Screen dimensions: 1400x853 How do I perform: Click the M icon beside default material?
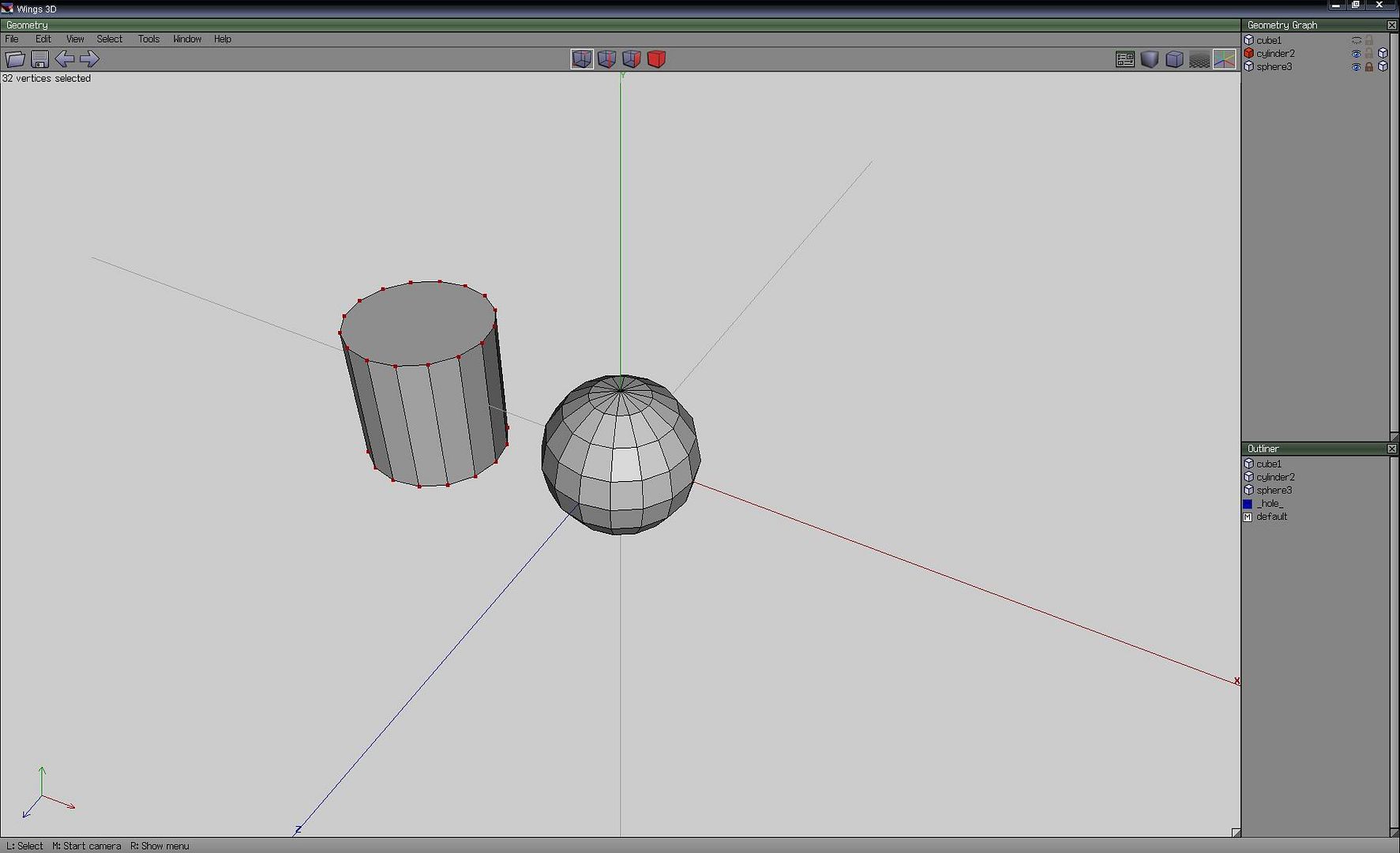tap(1248, 517)
